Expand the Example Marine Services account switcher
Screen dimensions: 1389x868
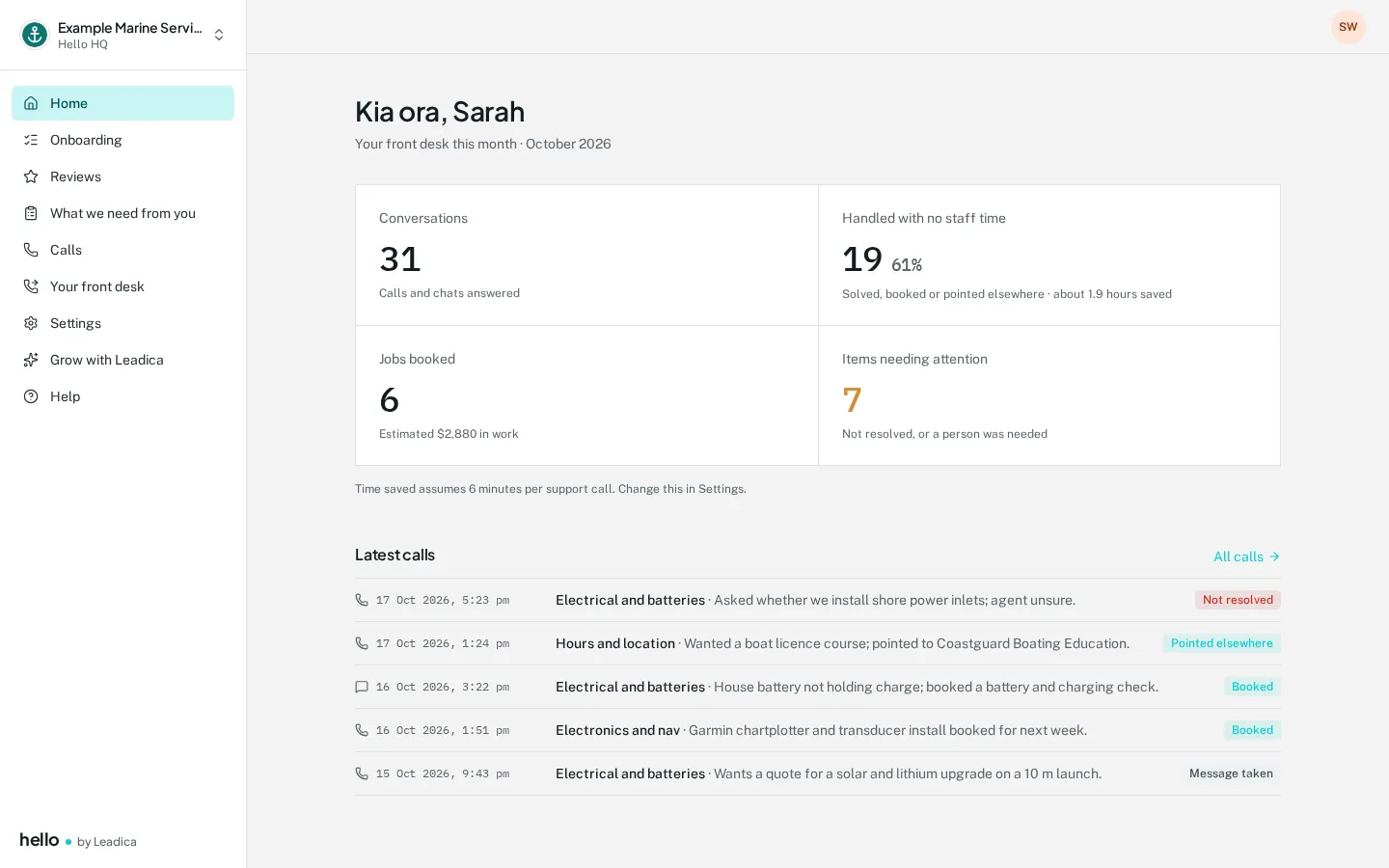(123, 35)
